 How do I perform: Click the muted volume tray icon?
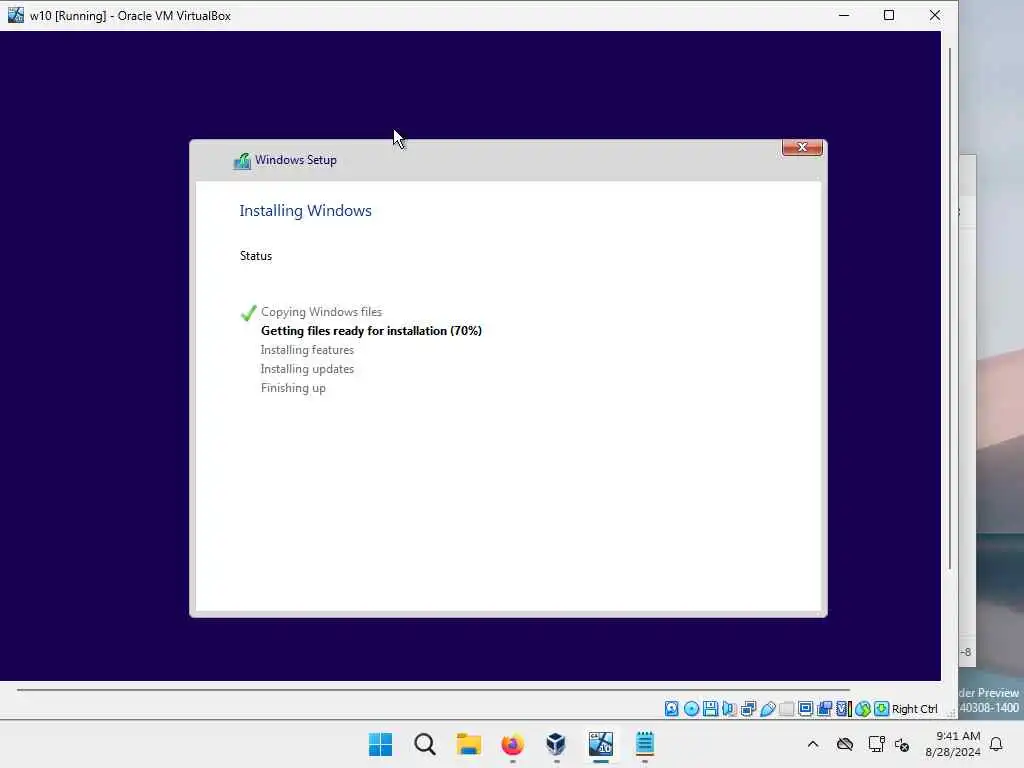click(x=902, y=744)
